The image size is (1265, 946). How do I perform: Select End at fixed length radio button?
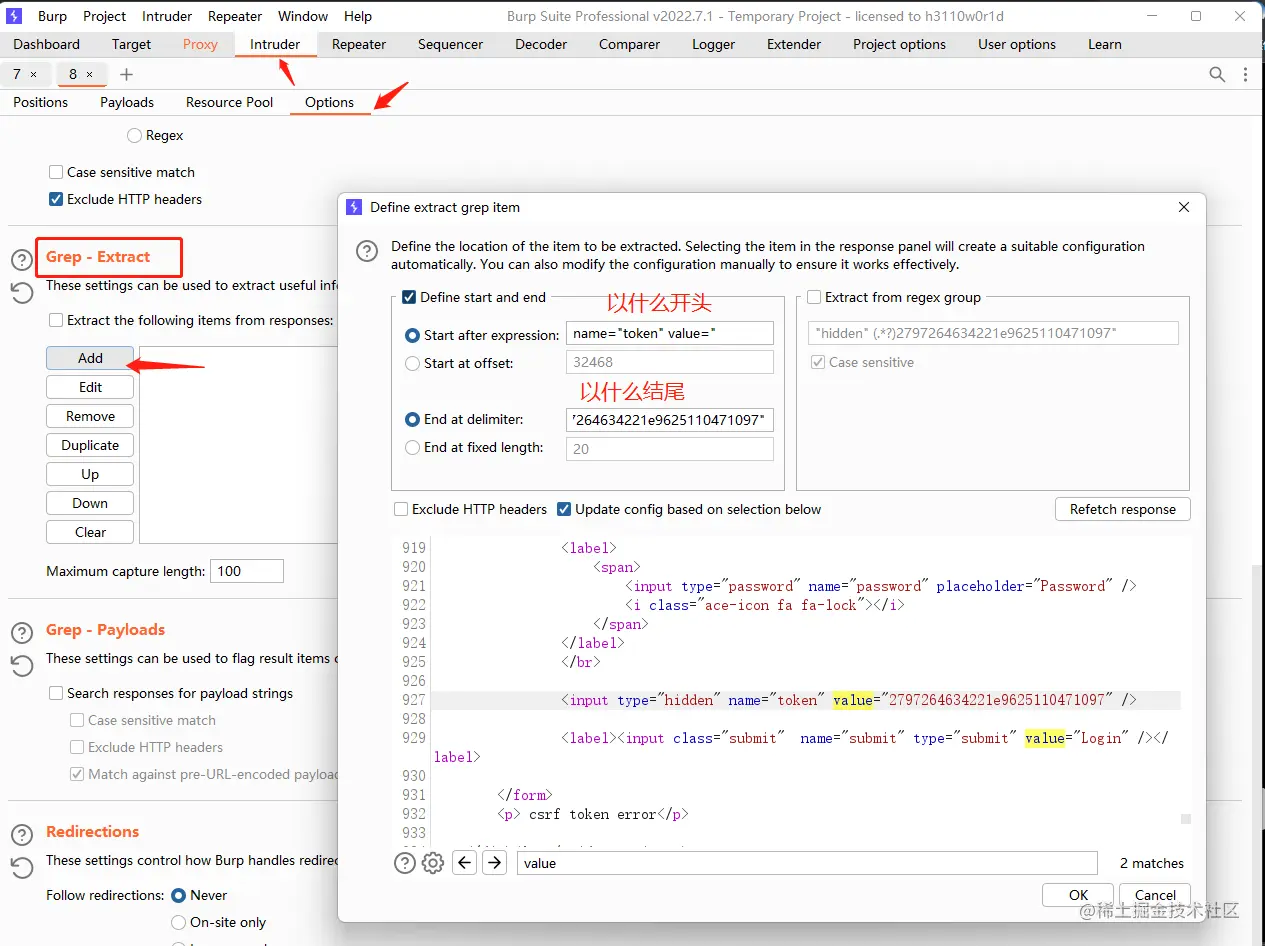pos(413,447)
